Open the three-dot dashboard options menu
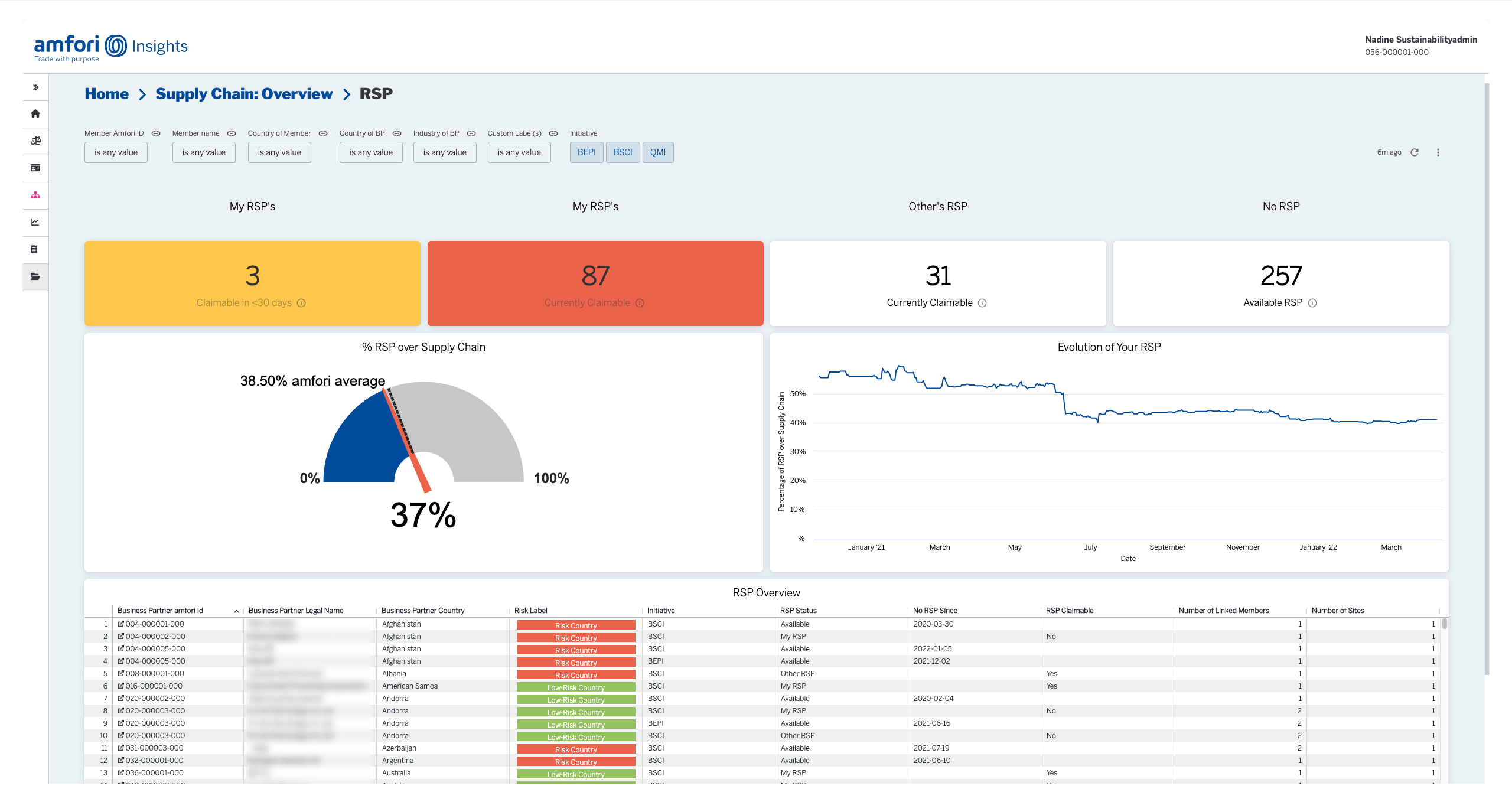This screenshot has width=1512, height=802. pyautogui.click(x=1439, y=152)
